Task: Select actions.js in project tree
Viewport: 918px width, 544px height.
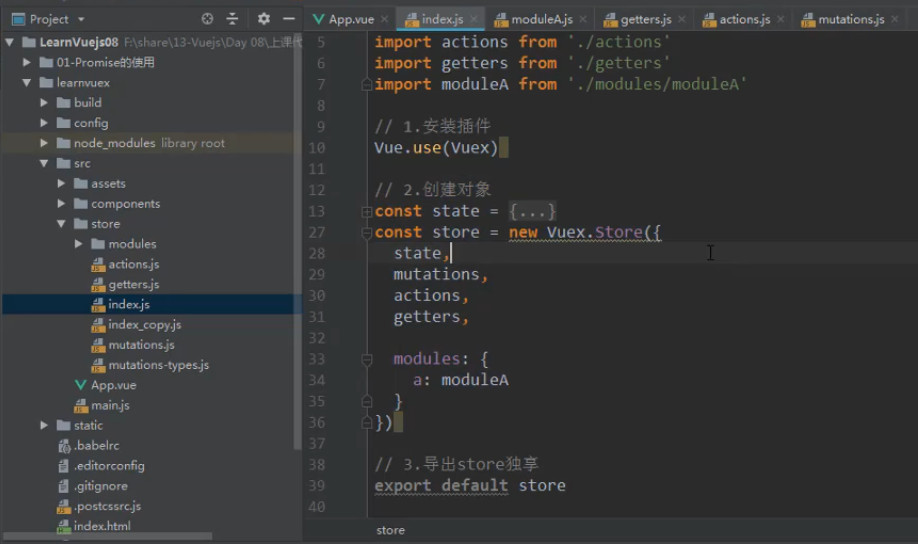Action: (133, 264)
